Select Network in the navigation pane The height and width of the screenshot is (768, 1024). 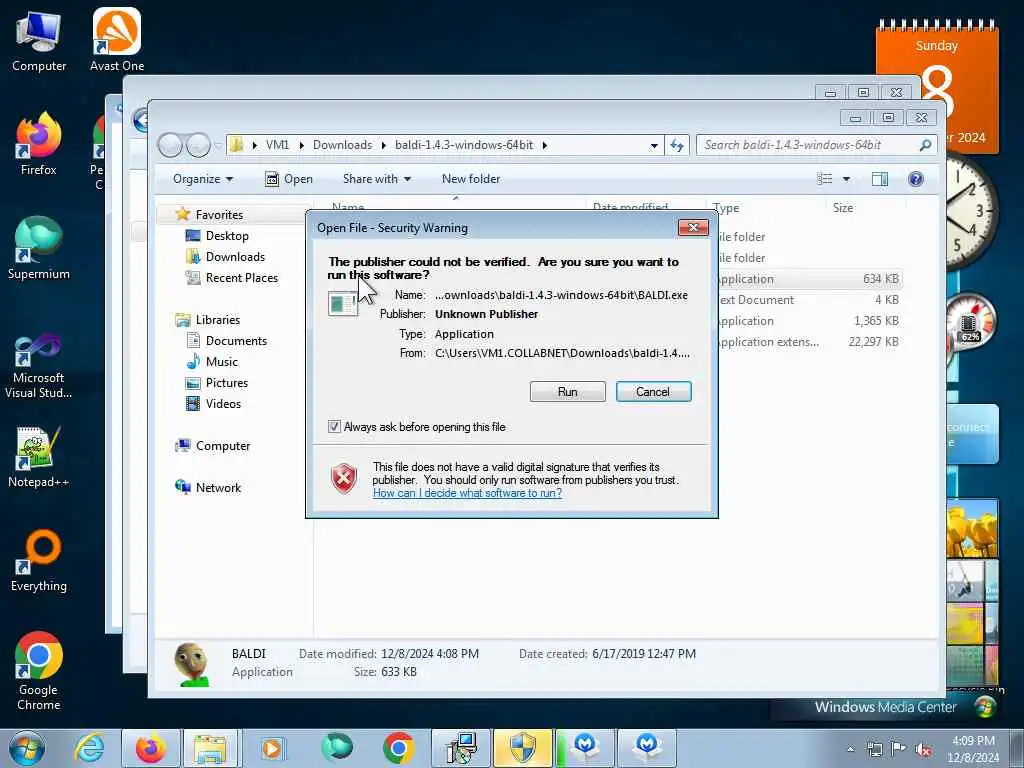pyautogui.click(x=218, y=488)
